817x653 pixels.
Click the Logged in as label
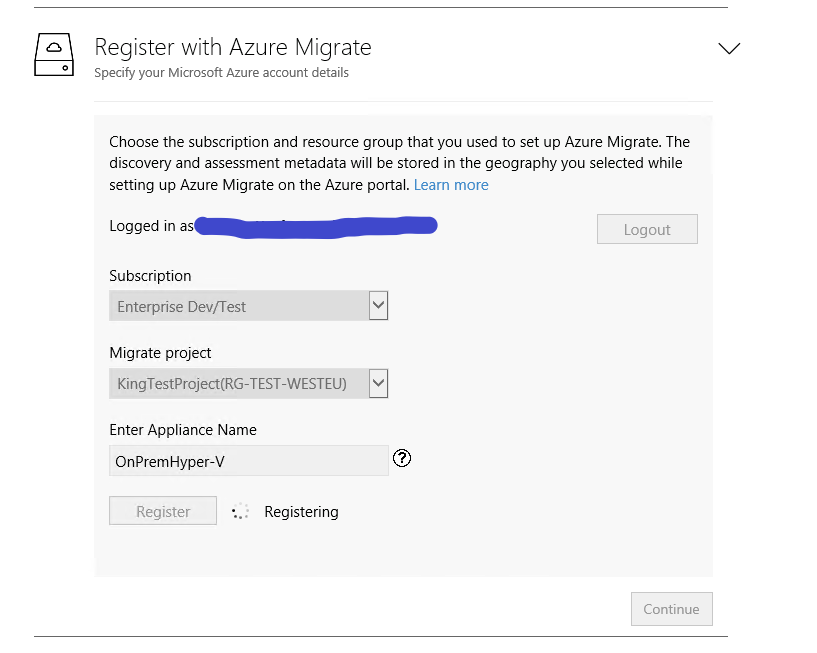(152, 226)
